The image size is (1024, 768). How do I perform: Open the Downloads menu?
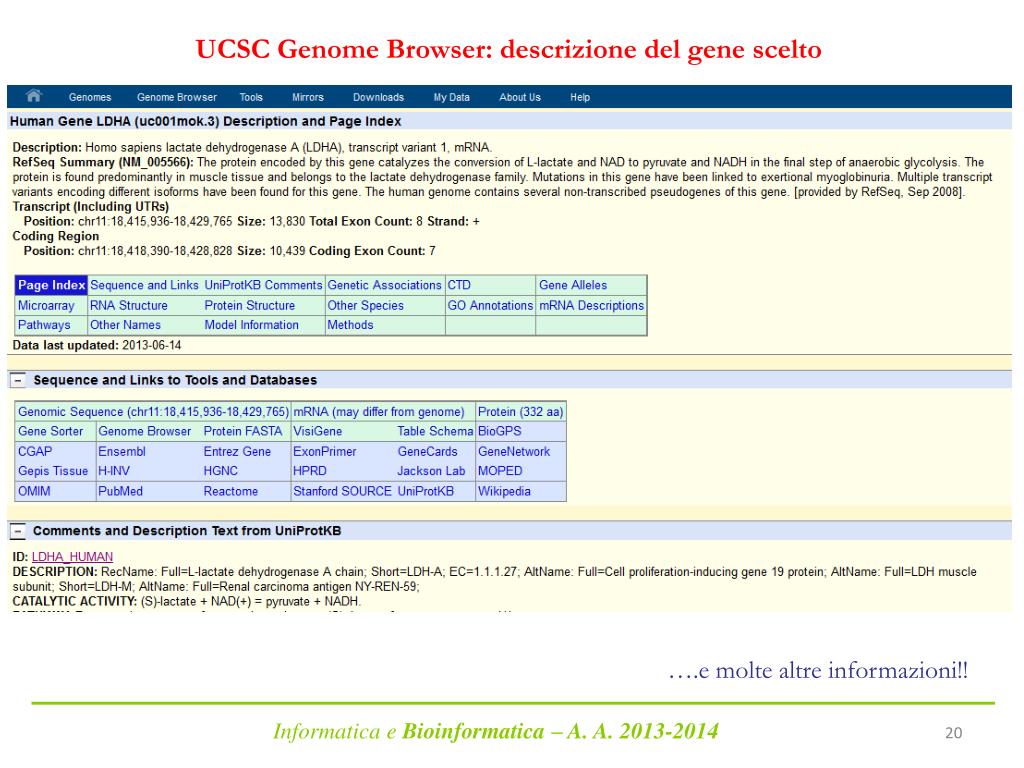[378, 97]
